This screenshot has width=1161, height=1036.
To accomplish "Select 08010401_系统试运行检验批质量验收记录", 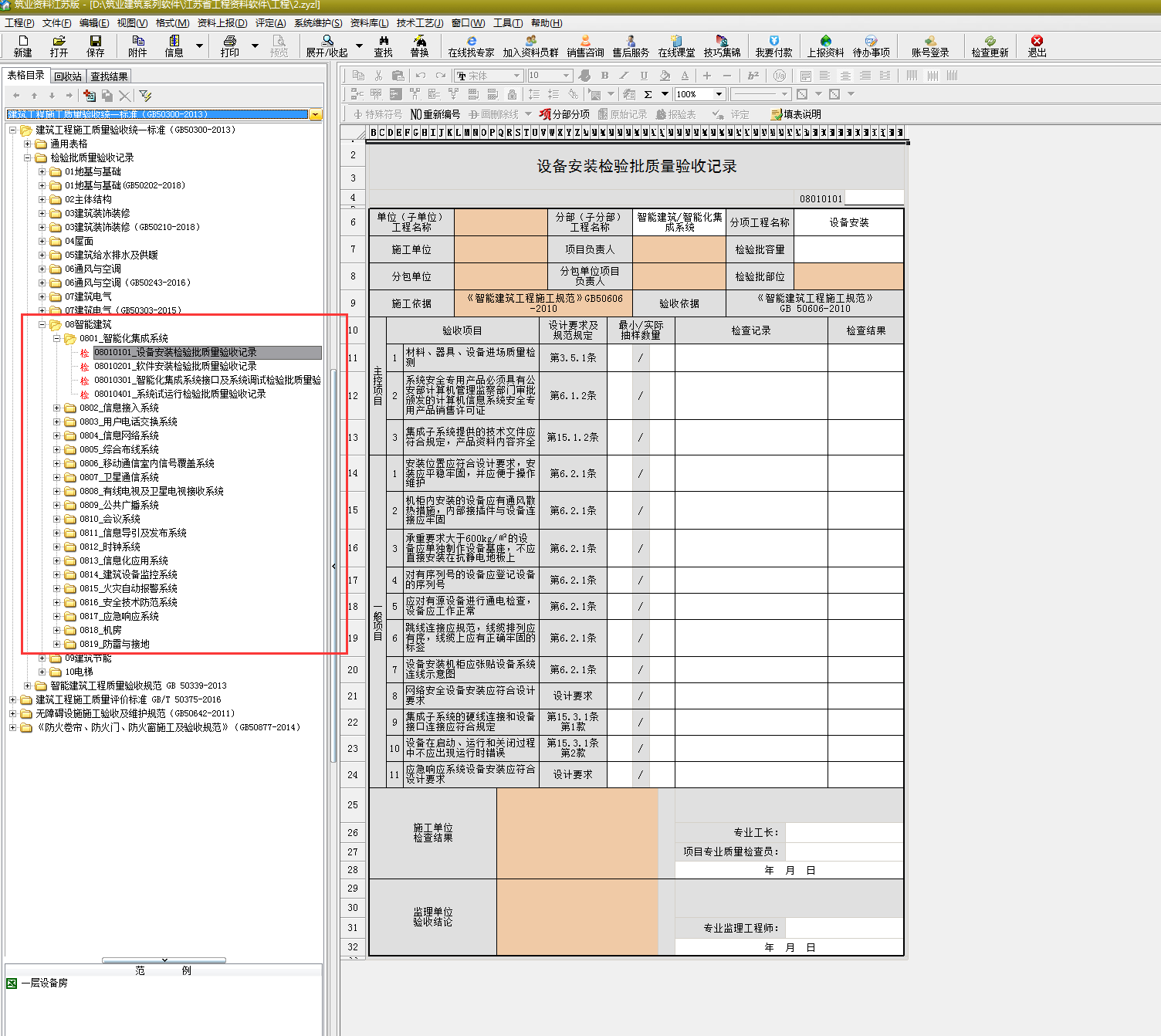I will (x=180, y=394).
